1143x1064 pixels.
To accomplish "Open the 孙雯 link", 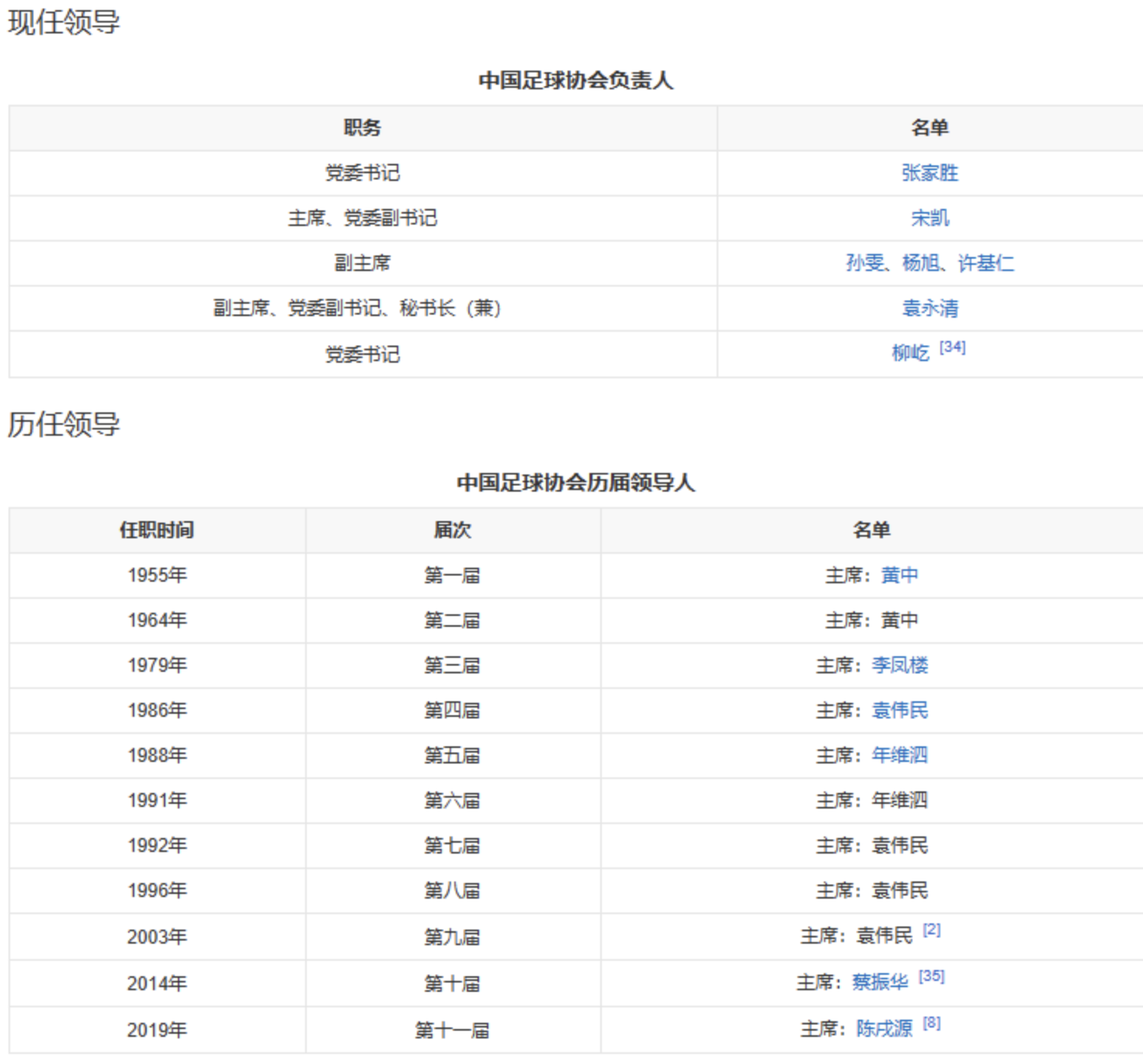I will tap(865, 263).
